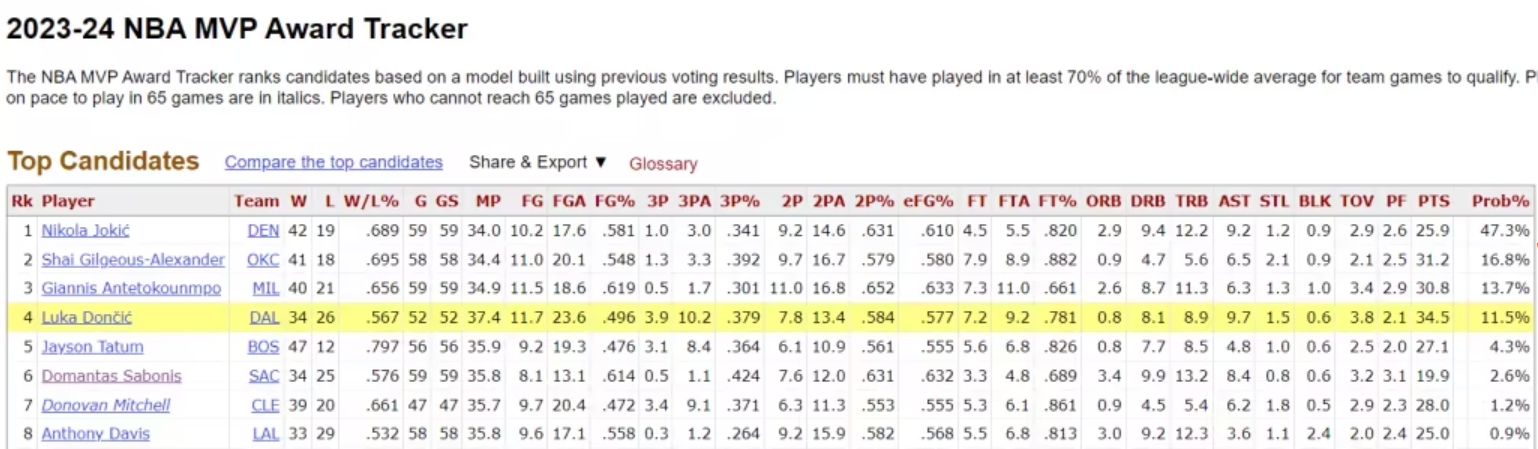Open Nikola Jokić player page
The width and height of the screenshot is (1538, 449).
click(x=86, y=230)
